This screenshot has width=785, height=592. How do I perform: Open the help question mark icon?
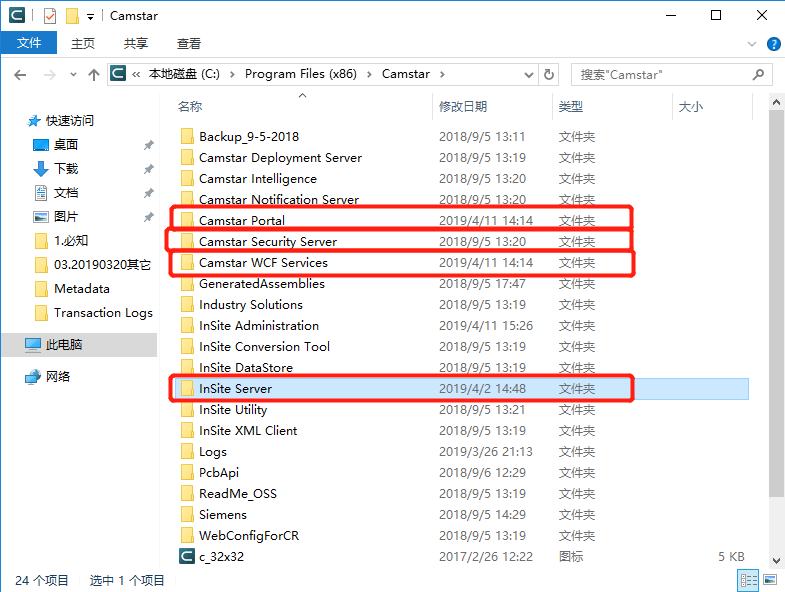(x=774, y=44)
